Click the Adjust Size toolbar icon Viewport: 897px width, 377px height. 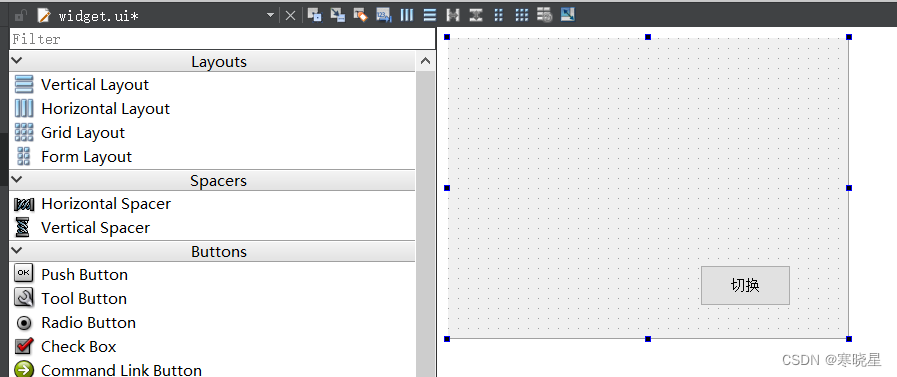point(567,15)
